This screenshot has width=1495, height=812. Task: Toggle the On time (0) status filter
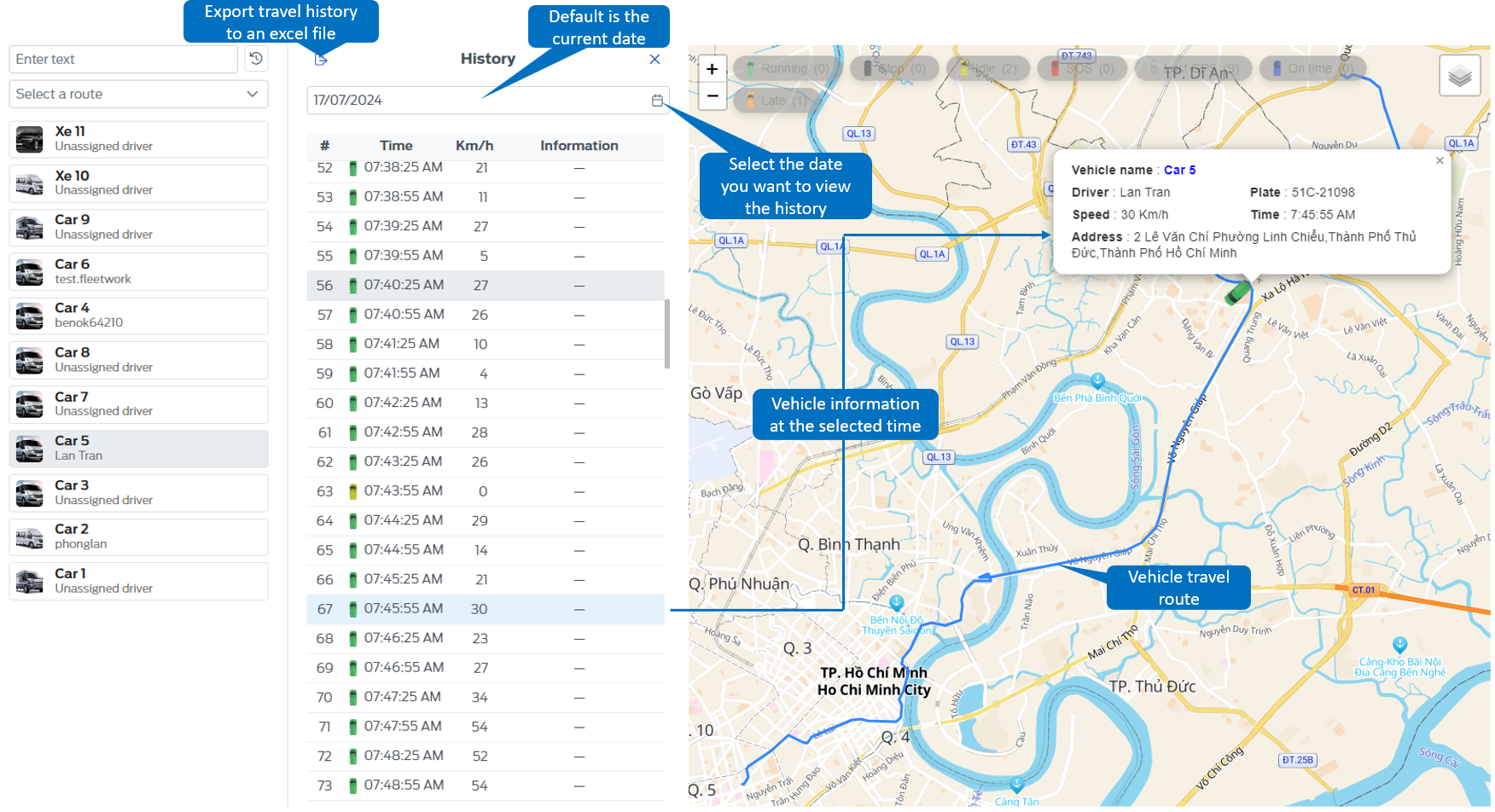click(x=1312, y=68)
